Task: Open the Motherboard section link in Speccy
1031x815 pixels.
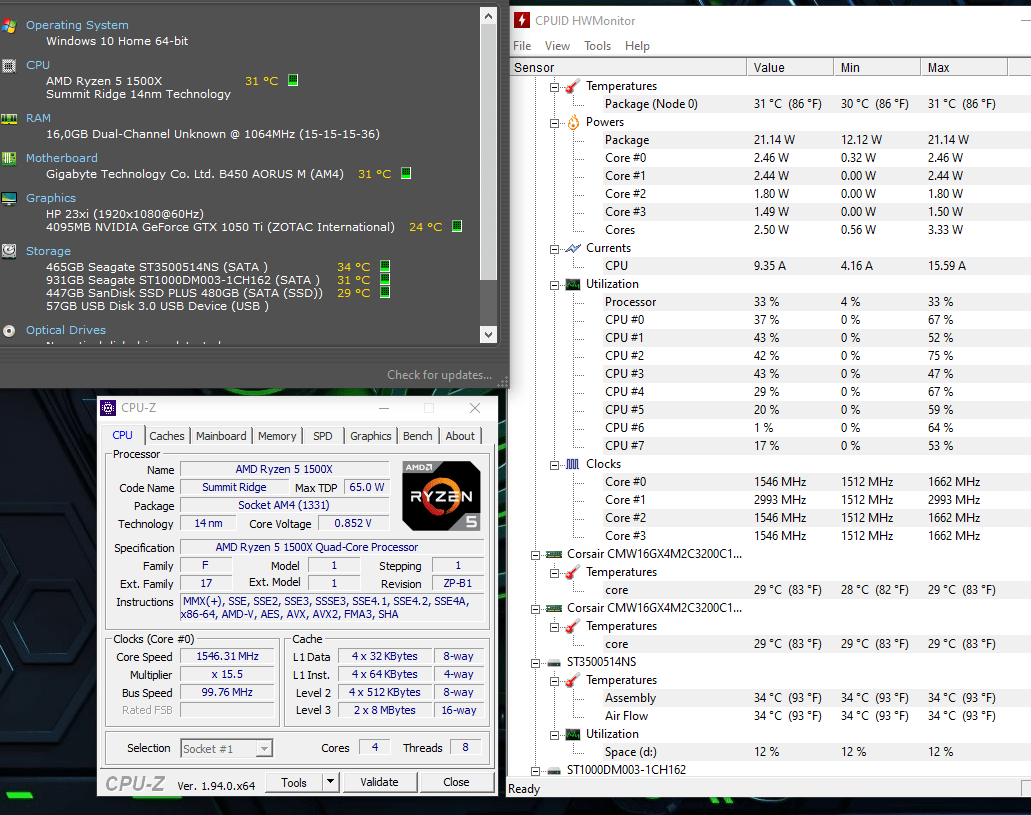Action: point(62,158)
